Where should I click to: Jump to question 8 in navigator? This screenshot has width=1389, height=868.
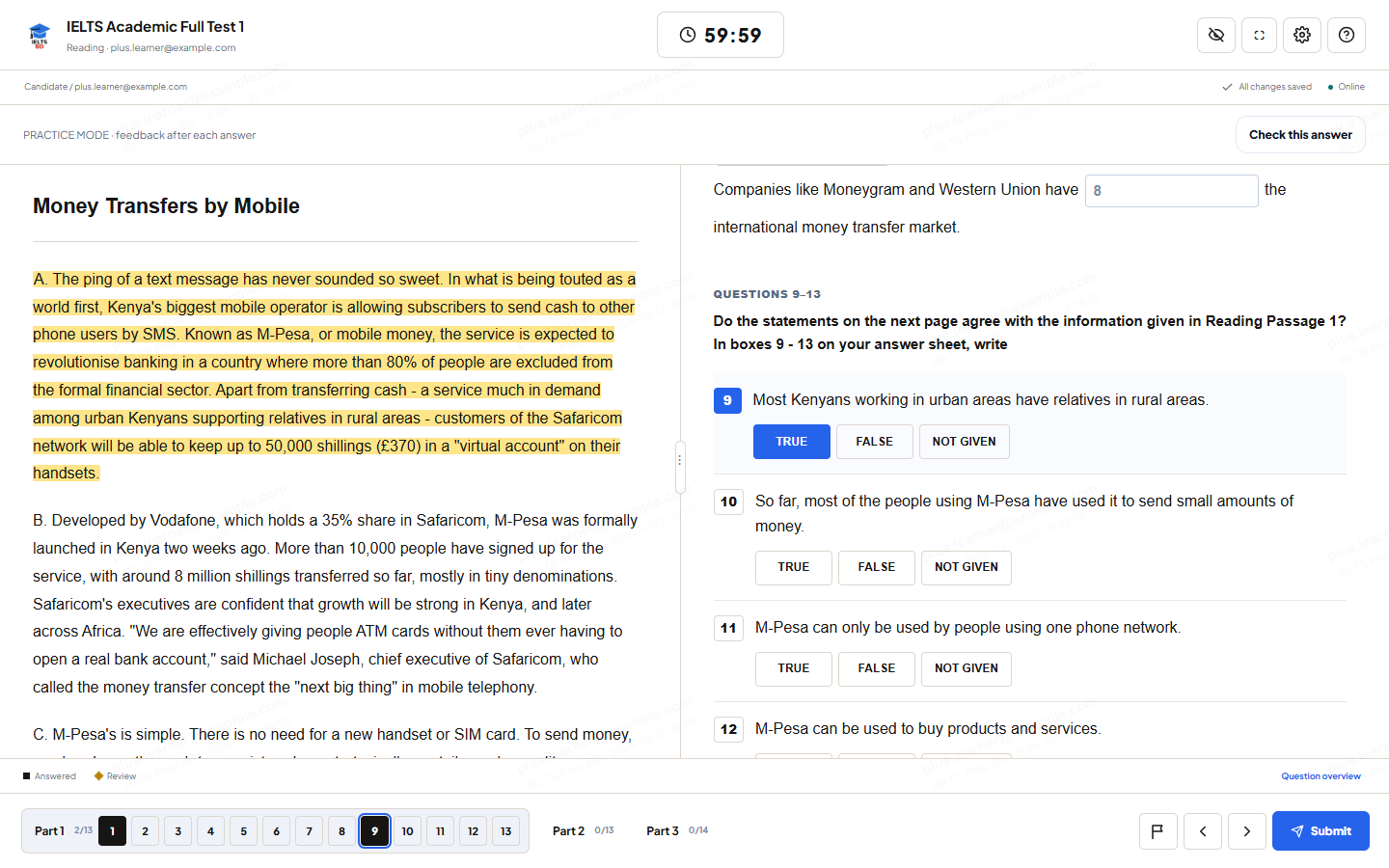[341, 831]
